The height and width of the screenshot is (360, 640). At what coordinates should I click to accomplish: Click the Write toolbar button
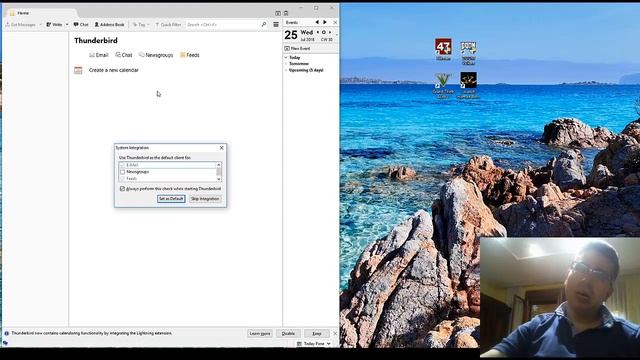(54, 25)
